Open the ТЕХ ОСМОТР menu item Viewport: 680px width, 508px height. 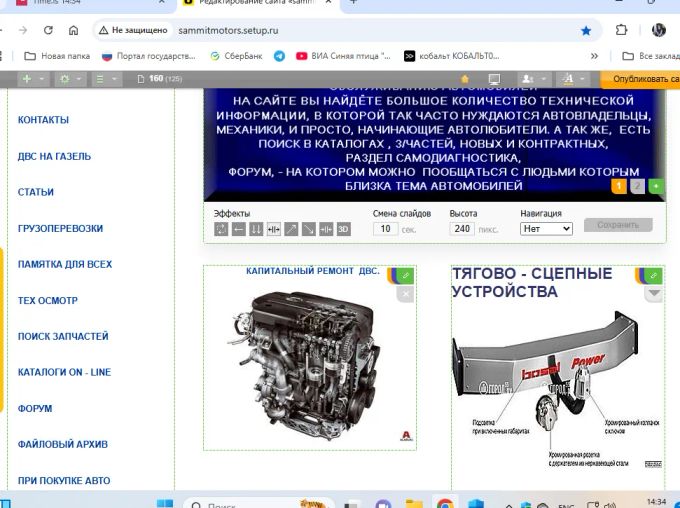click(x=48, y=300)
